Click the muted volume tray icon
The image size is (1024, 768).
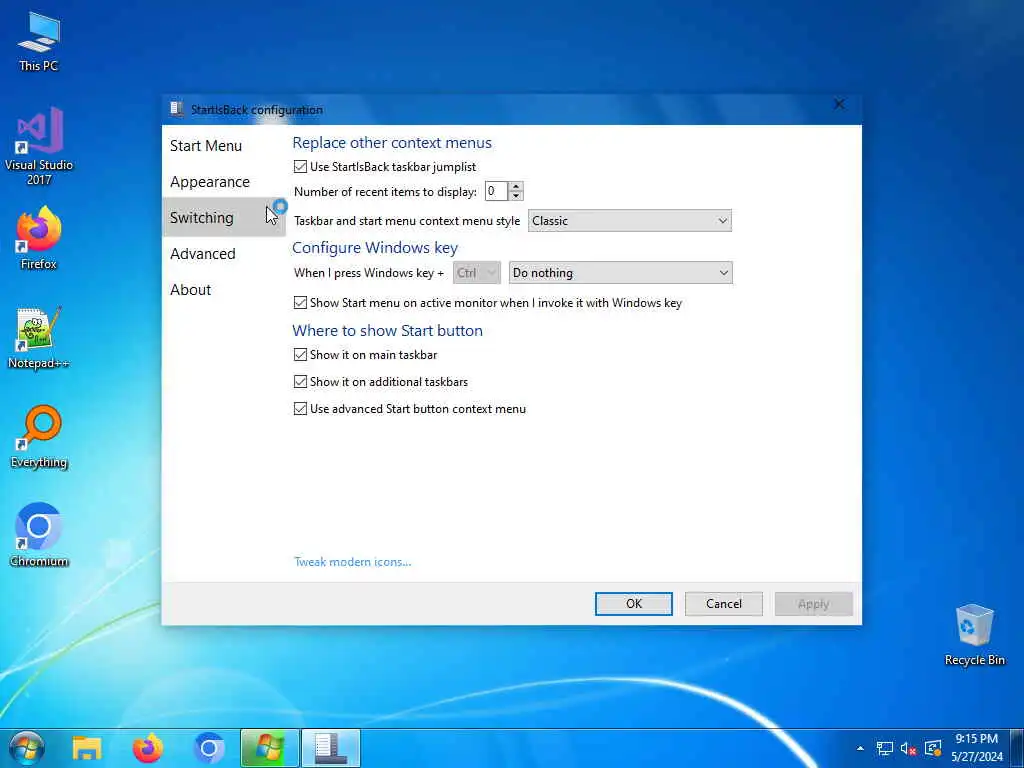tap(908, 749)
